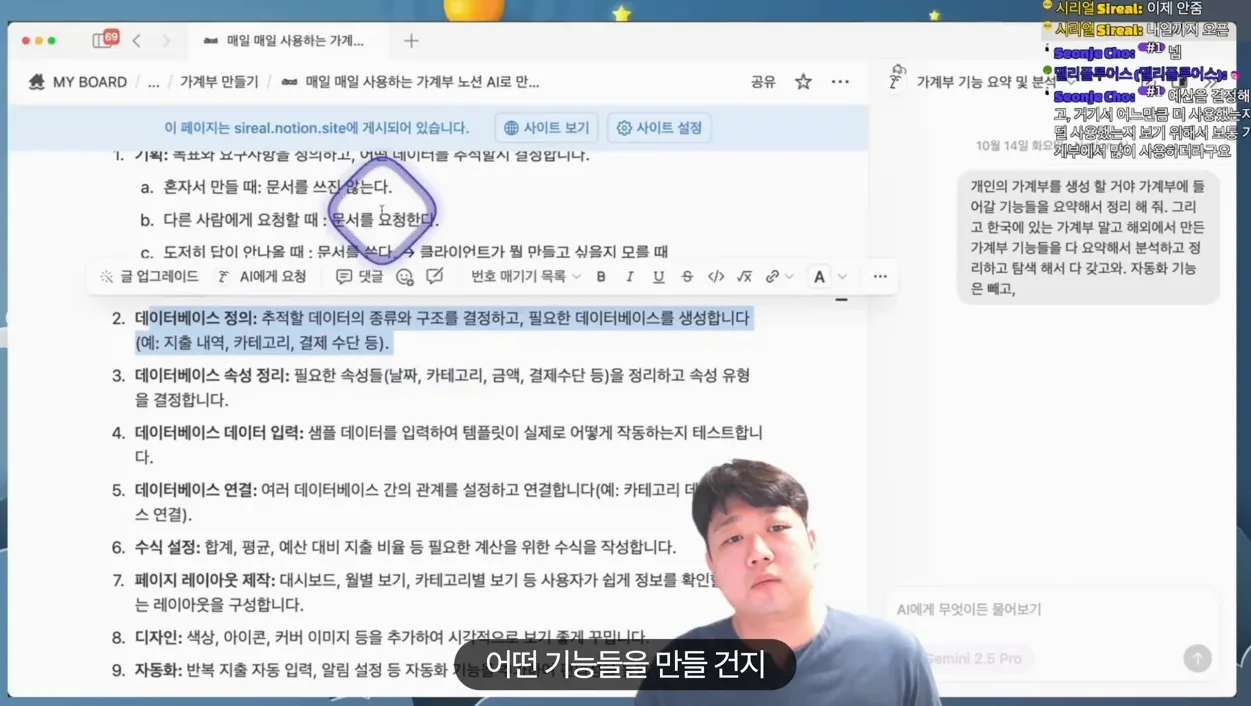The image size is (1251, 706).
Task: Insert inline equation with √x icon
Action: click(744, 277)
